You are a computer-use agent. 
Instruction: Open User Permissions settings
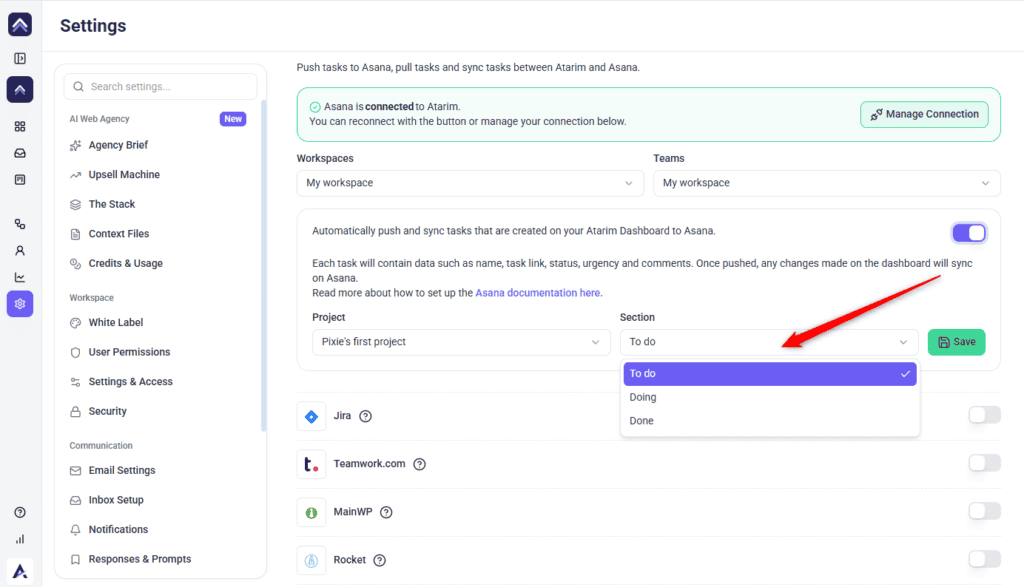(129, 352)
